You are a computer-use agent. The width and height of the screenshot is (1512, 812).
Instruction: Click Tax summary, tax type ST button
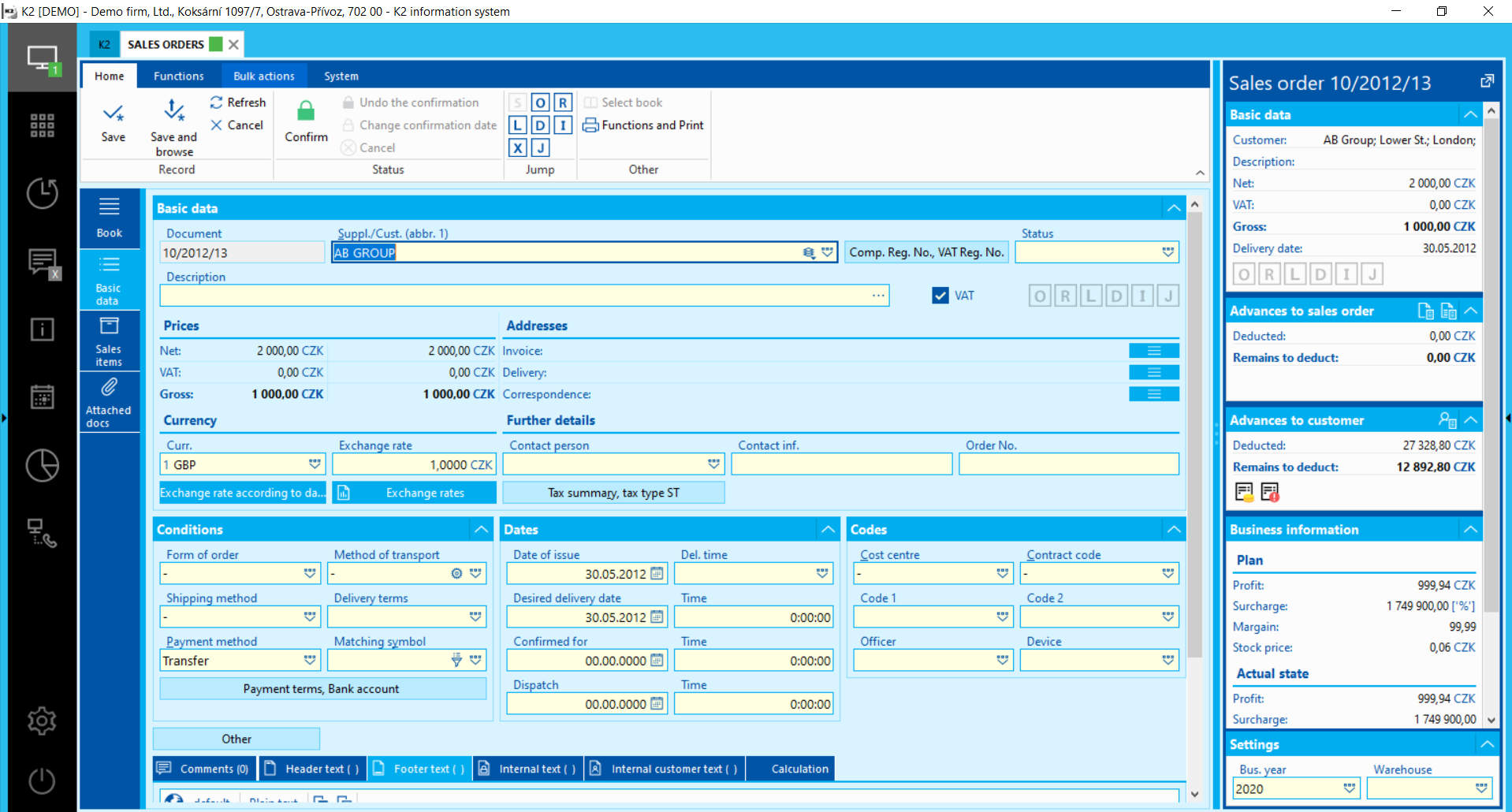point(613,493)
